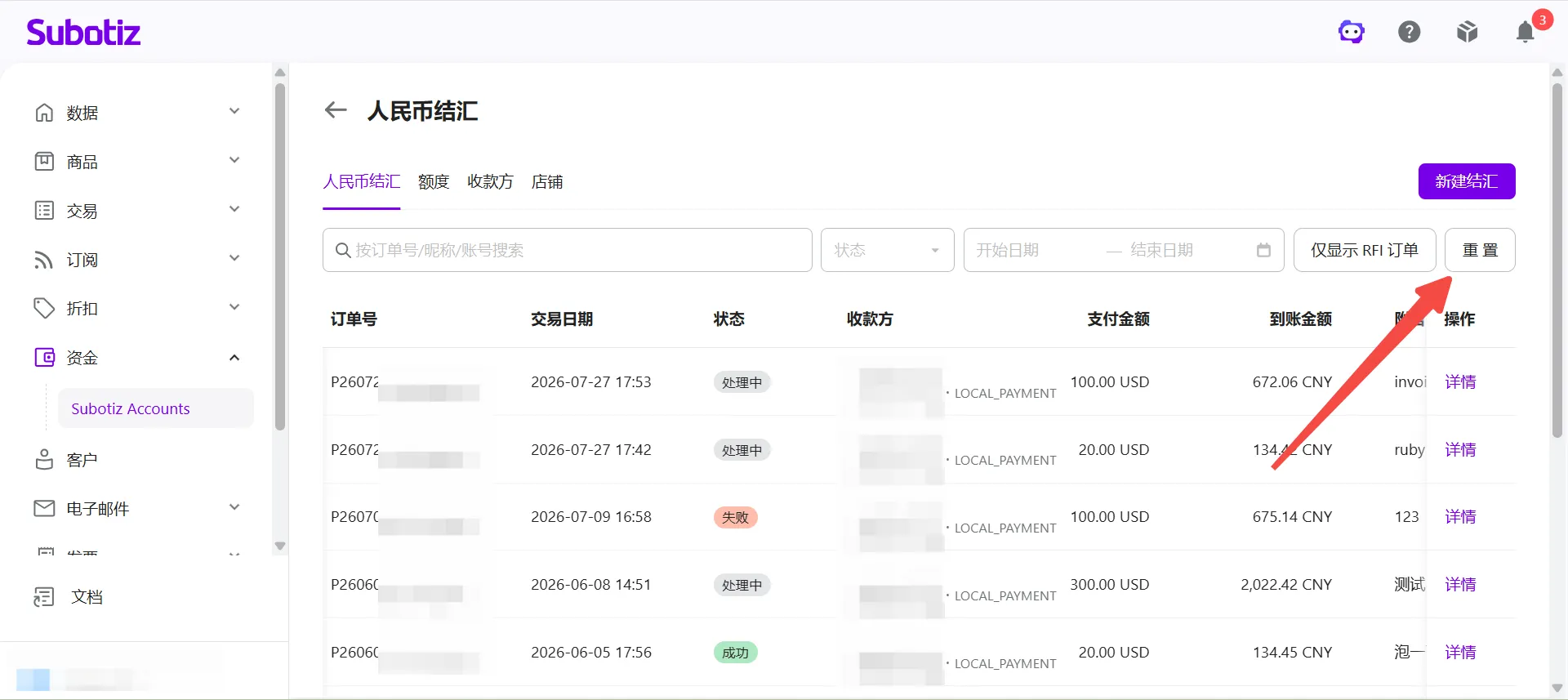Image resolution: width=1568 pixels, height=700 pixels.
Task: Switch to the 额度 tab
Action: click(x=434, y=181)
